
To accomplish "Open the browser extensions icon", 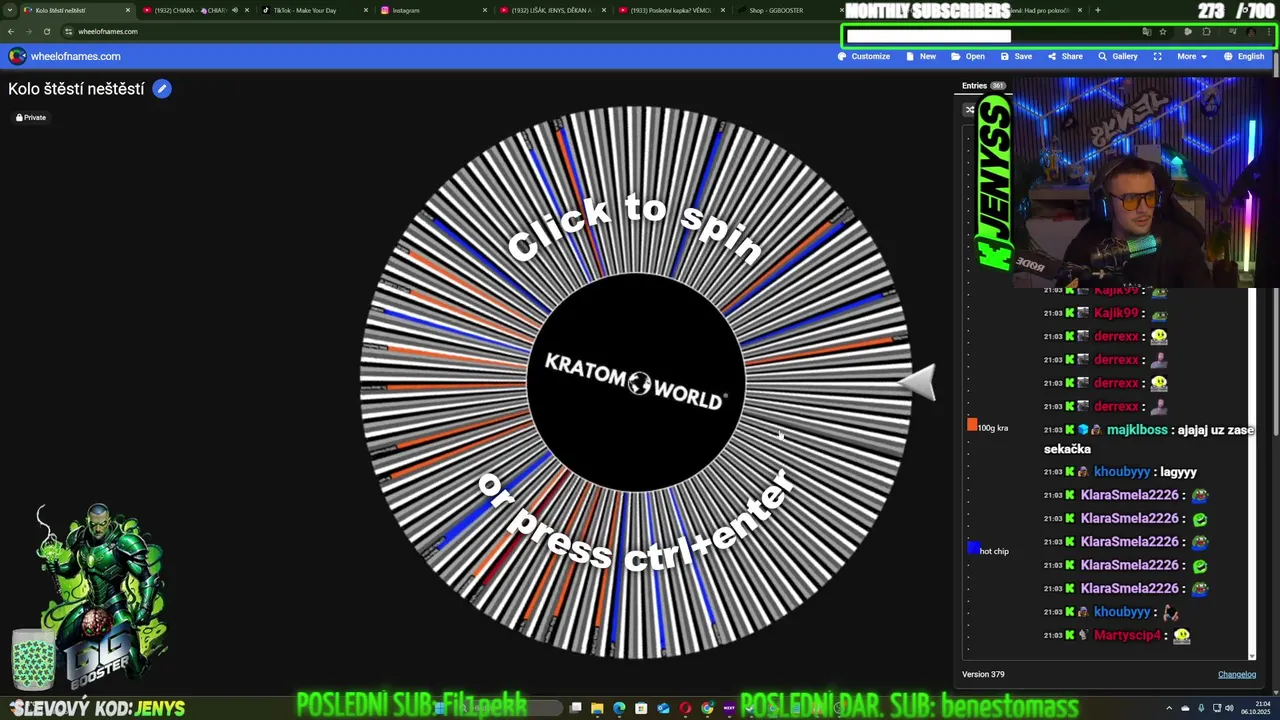I will [x=1206, y=31].
